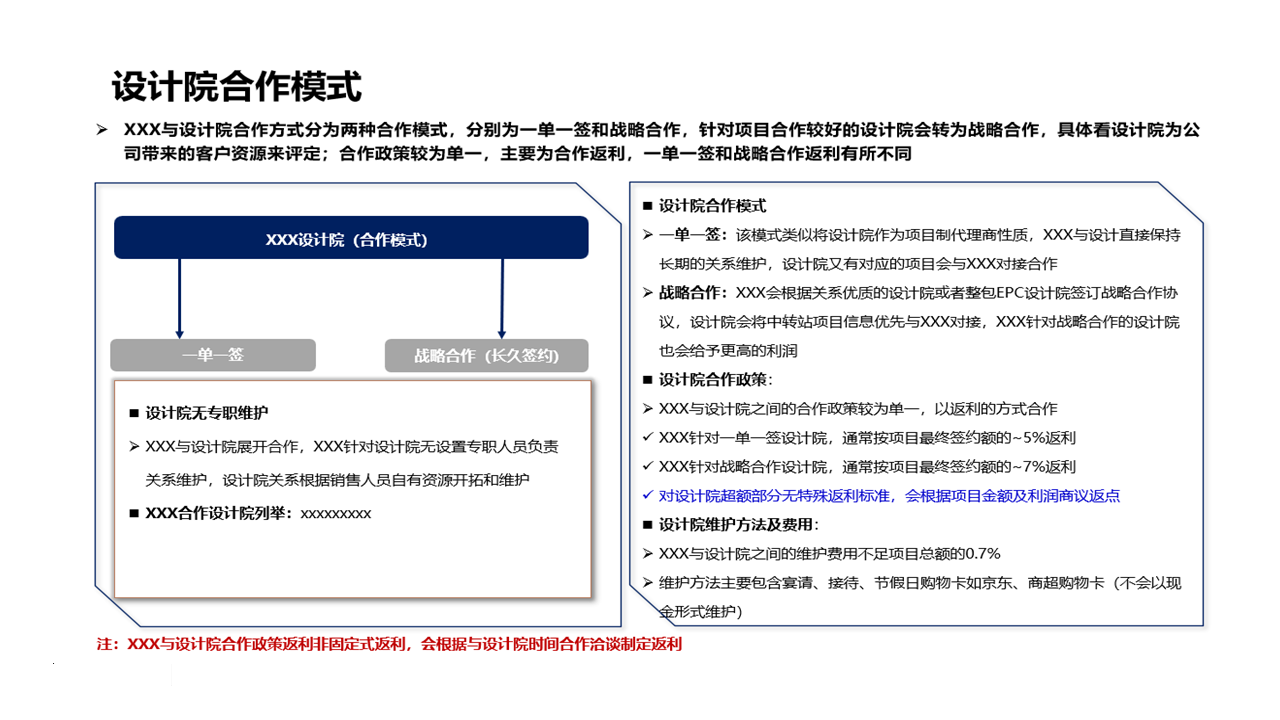Viewport: 1280px width, 720px height.
Task: Click the bold 战略合作 label in the right panel
Action: (694, 293)
